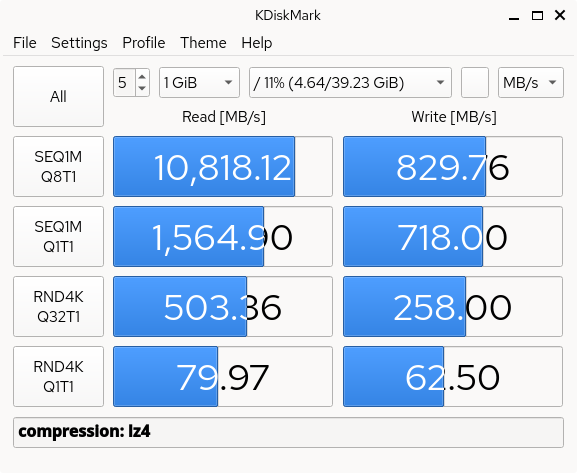Select the RND4K Q1T1 write result 62.50
The width and height of the screenshot is (577, 473).
453,376
